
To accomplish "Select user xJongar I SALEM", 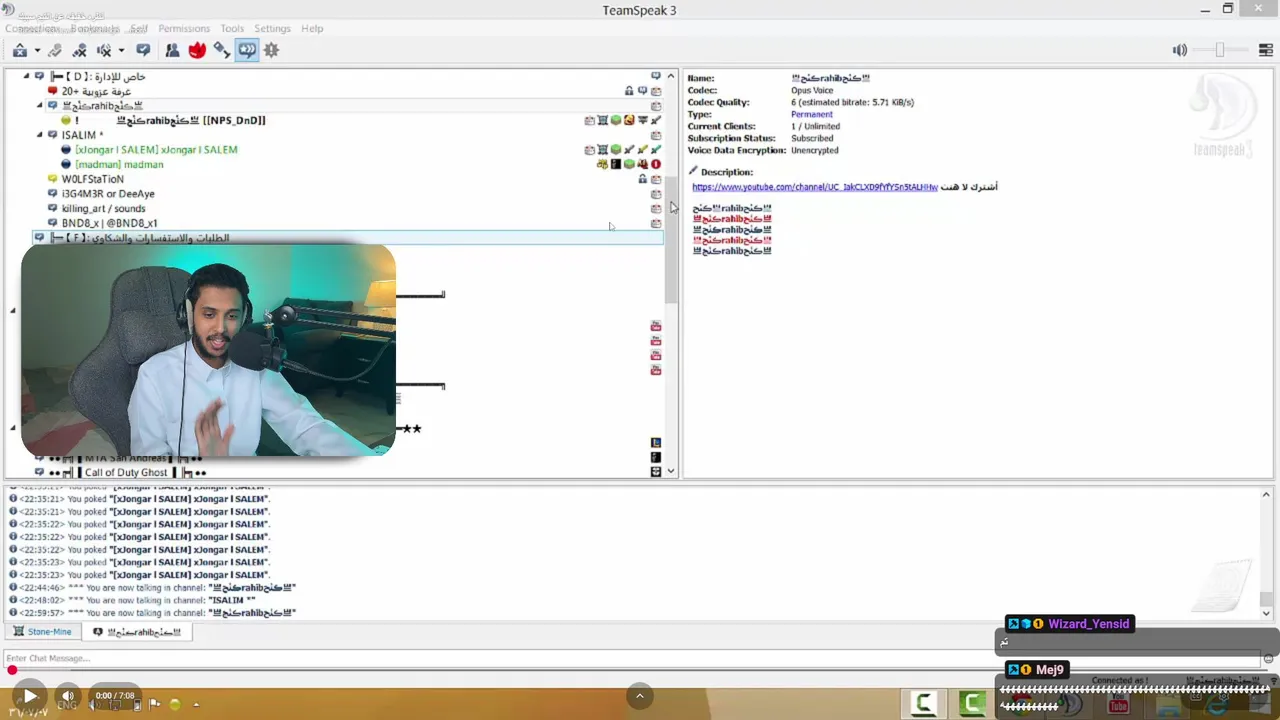I will [x=156, y=149].
